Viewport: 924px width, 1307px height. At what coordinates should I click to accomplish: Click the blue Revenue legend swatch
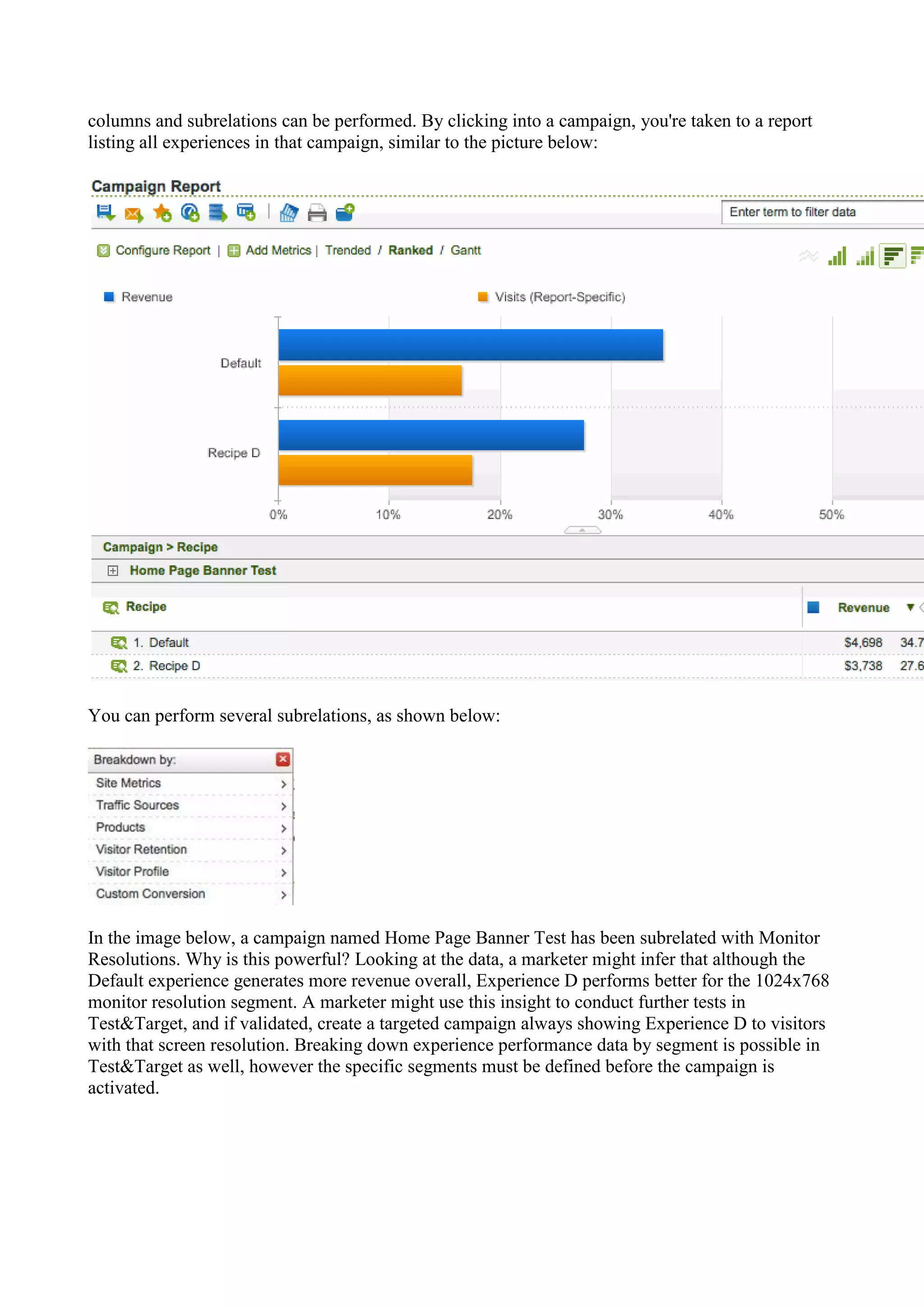tap(109, 297)
